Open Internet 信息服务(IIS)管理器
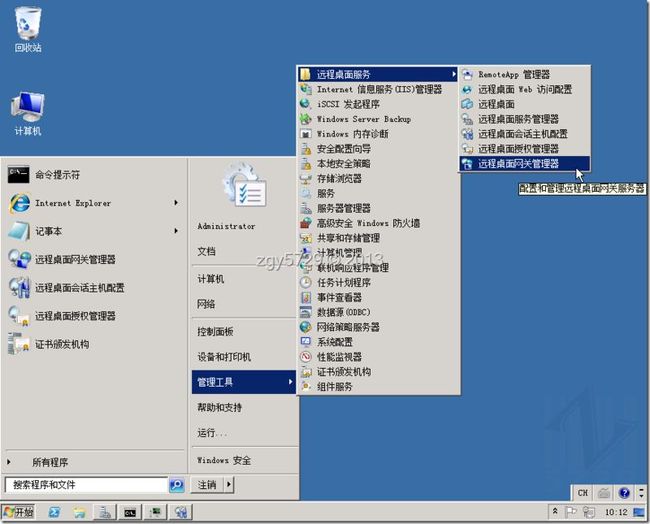Viewport: 650px width, 524px height. point(378,89)
